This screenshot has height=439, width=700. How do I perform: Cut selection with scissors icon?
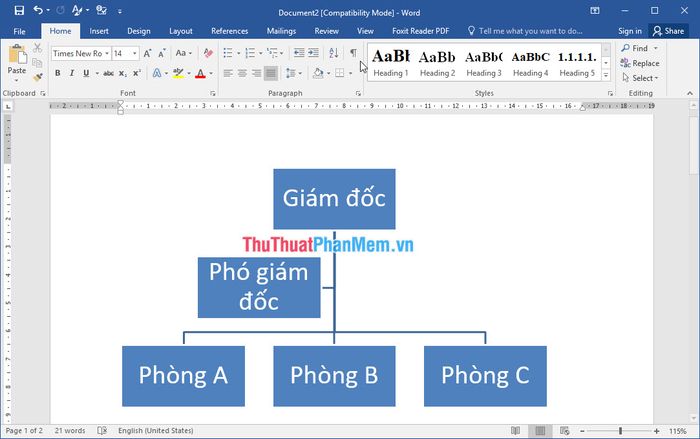(x=38, y=47)
